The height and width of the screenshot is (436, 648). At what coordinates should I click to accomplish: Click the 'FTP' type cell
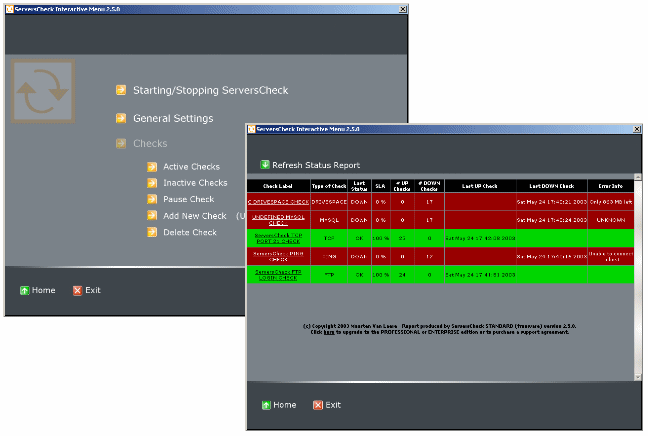click(x=329, y=275)
